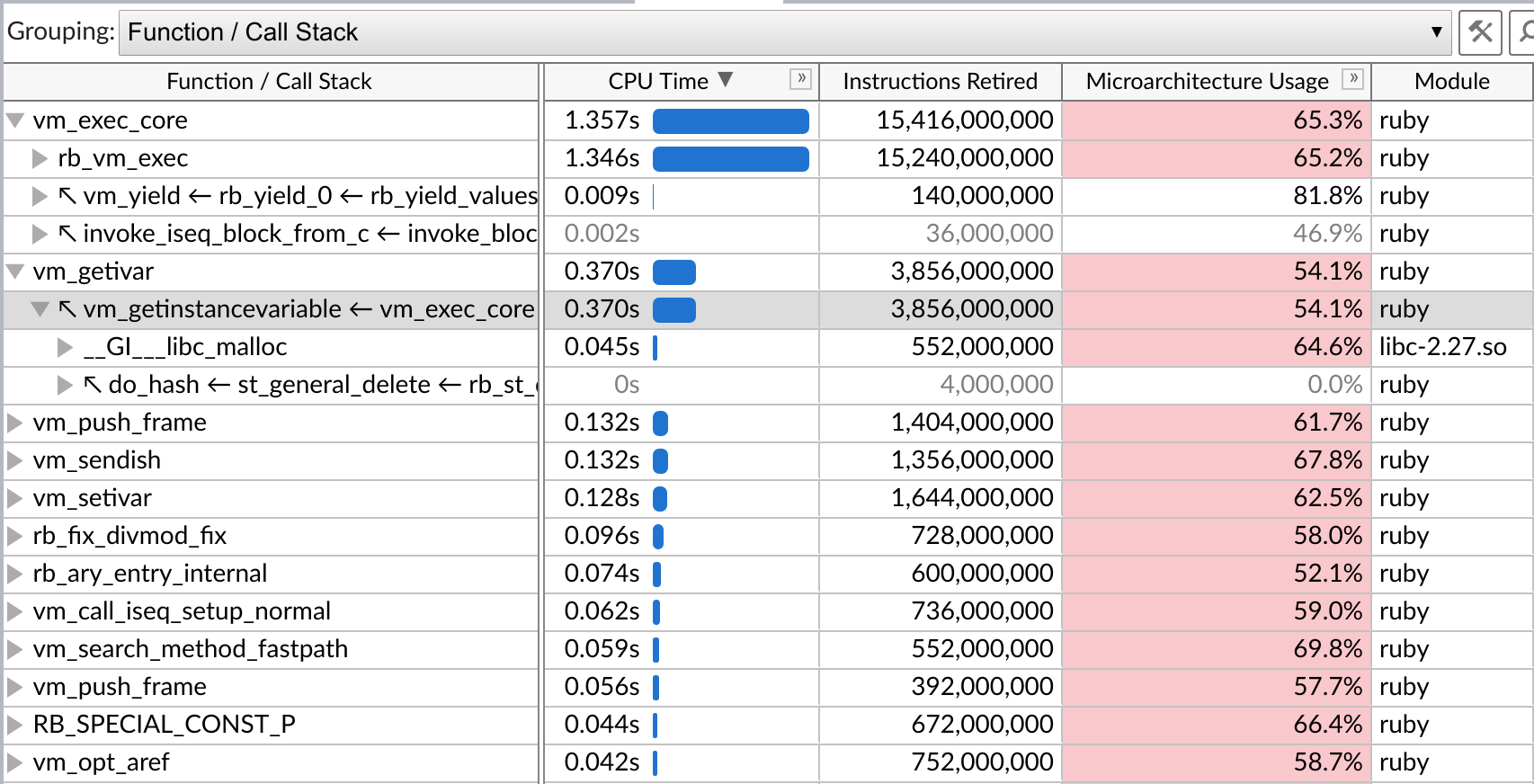
Task: Click the 69.8% microarchitecture usage cell
Action: tap(1217, 649)
